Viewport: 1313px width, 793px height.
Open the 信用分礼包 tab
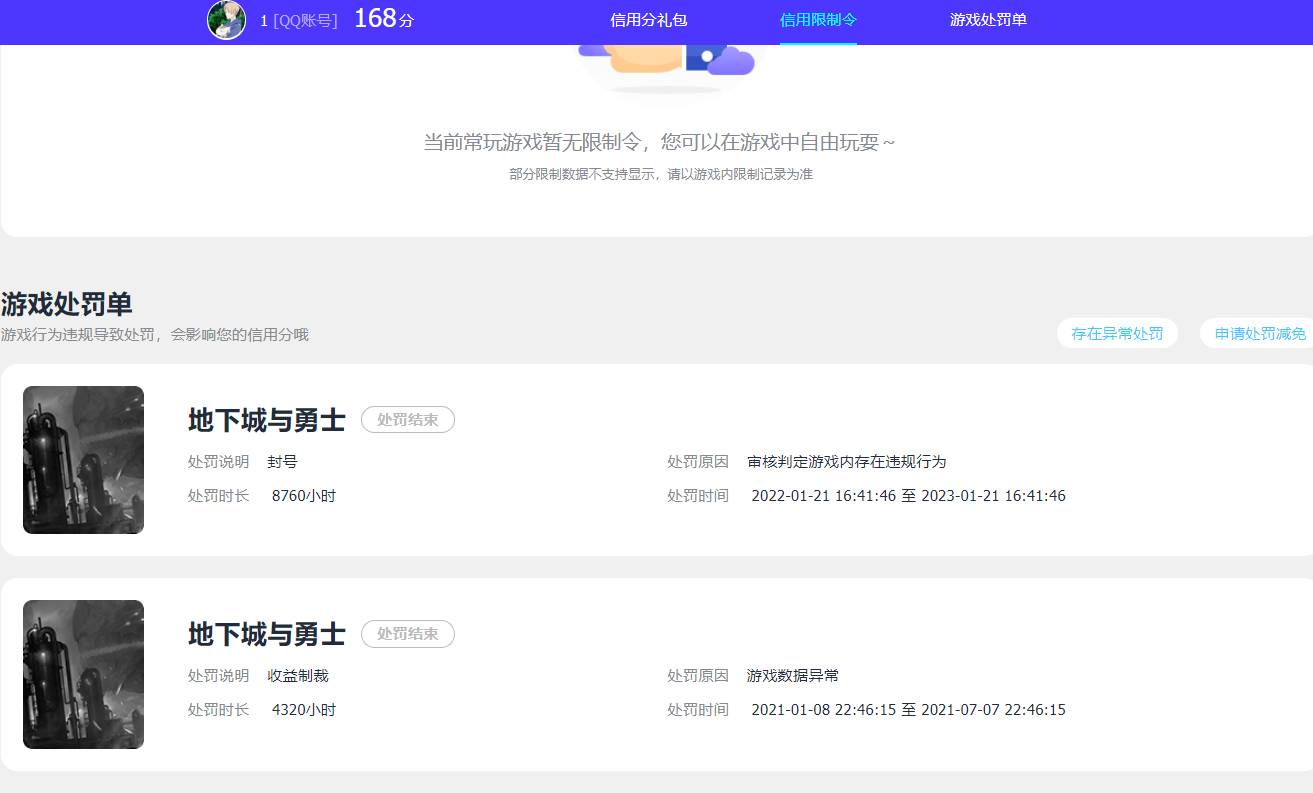click(648, 20)
